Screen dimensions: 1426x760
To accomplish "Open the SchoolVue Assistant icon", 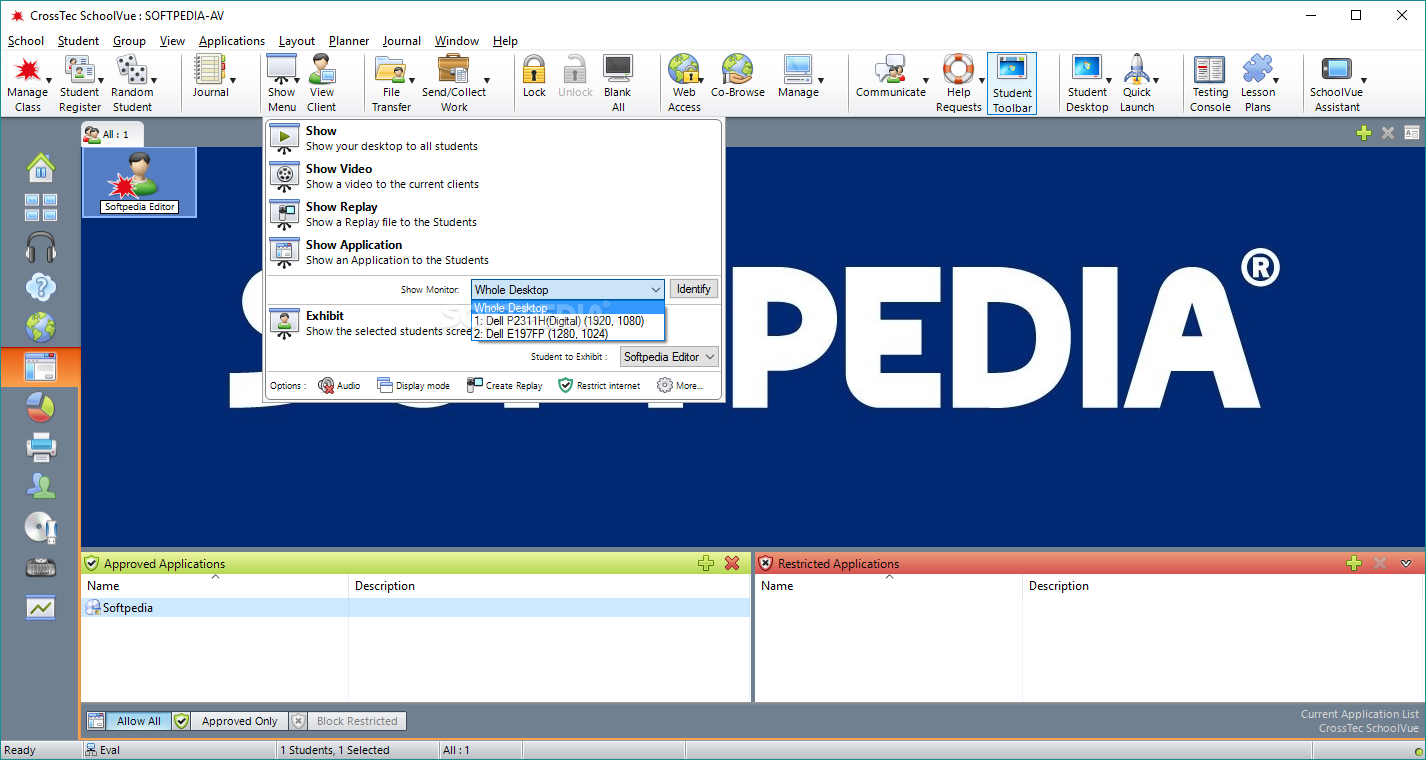I will pyautogui.click(x=1337, y=83).
